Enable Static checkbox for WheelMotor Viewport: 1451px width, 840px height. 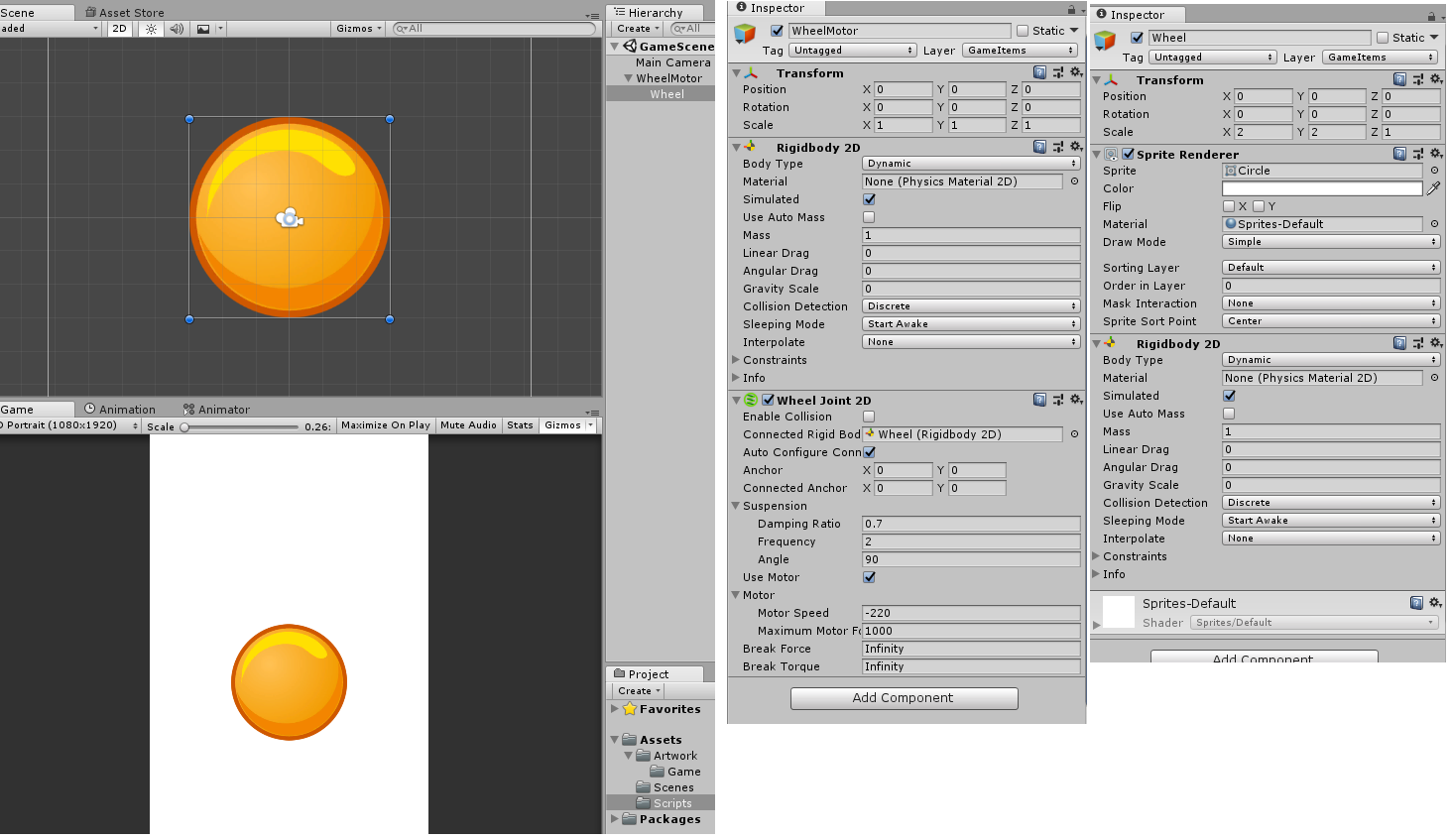(1023, 31)
